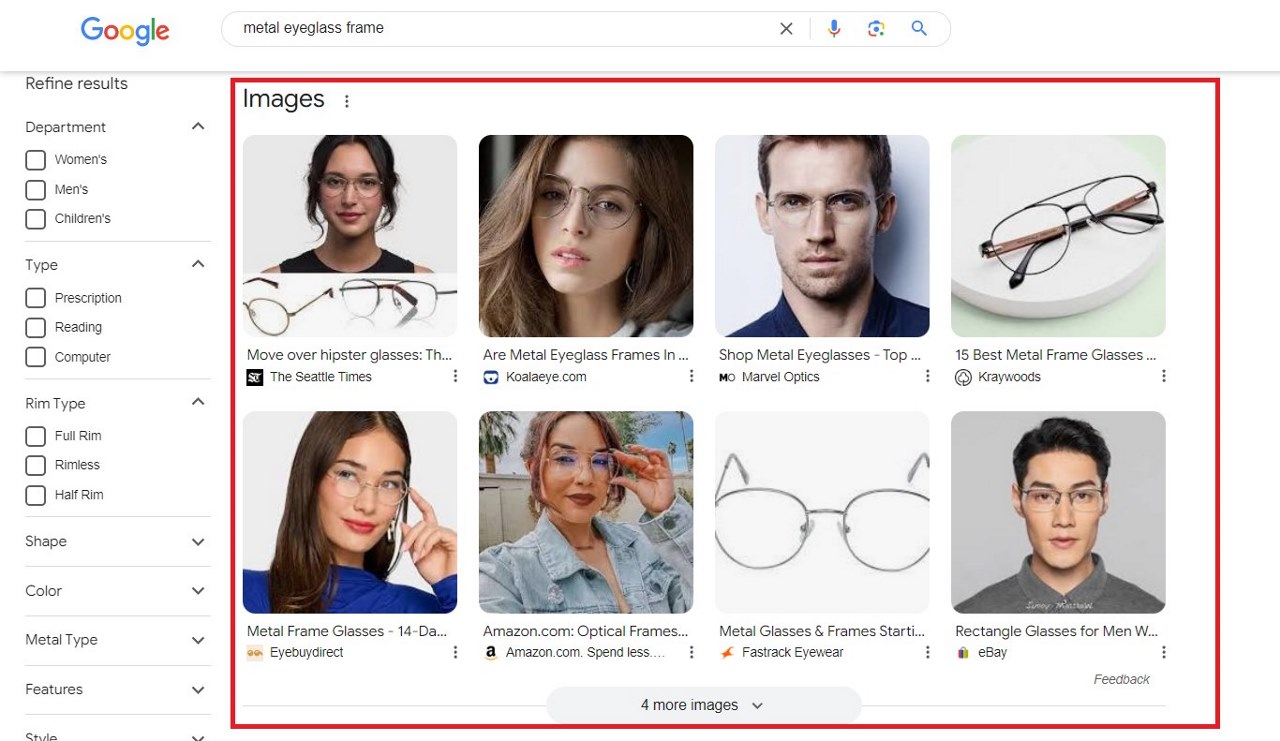This screenshot has height=741, width=1280.
Task: Show 4 more images
Action: click(703, 705)
